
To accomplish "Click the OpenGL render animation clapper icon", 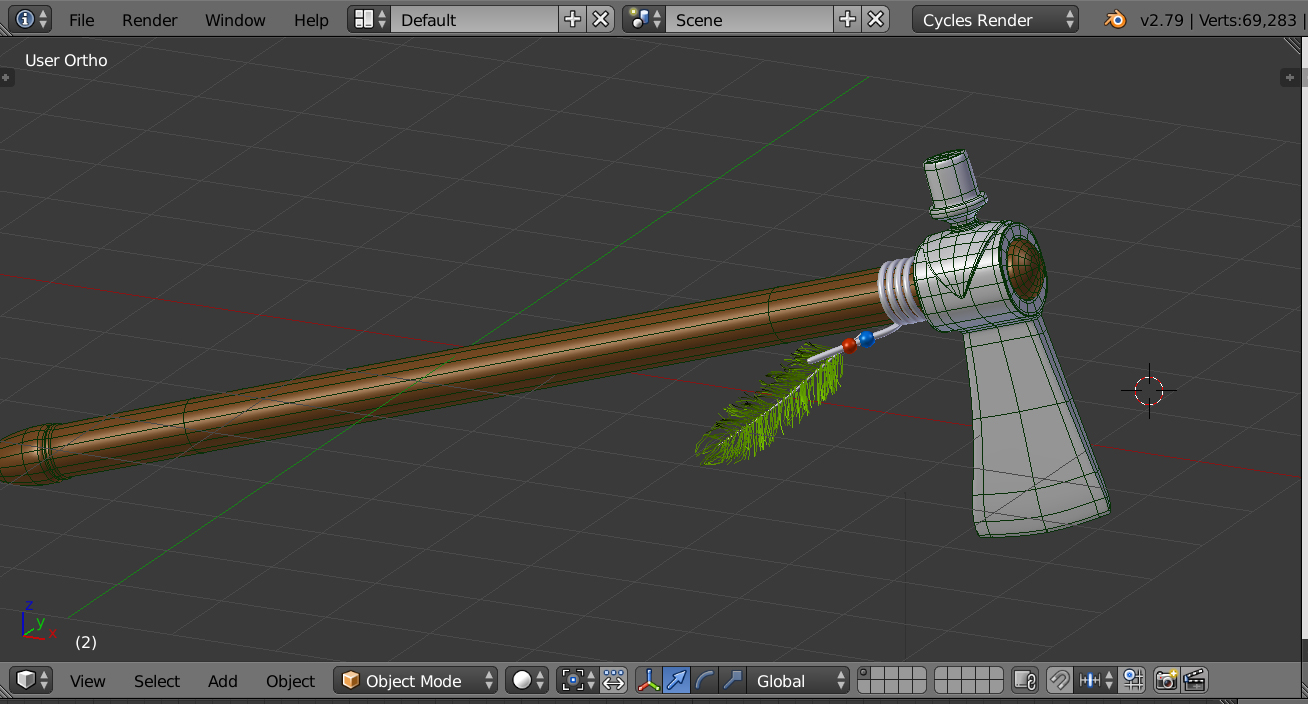I will [x=1194, y=680].
